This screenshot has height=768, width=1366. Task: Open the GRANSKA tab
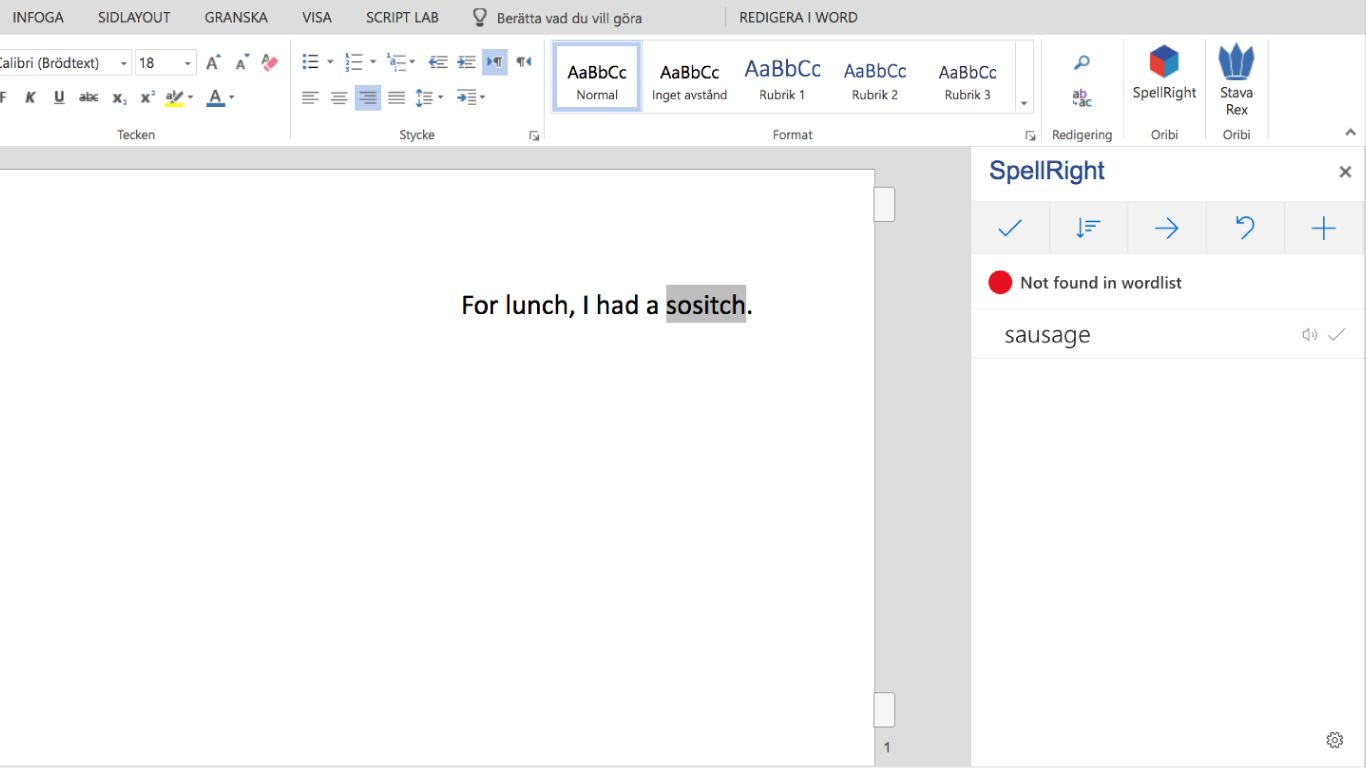pos(236,17)
